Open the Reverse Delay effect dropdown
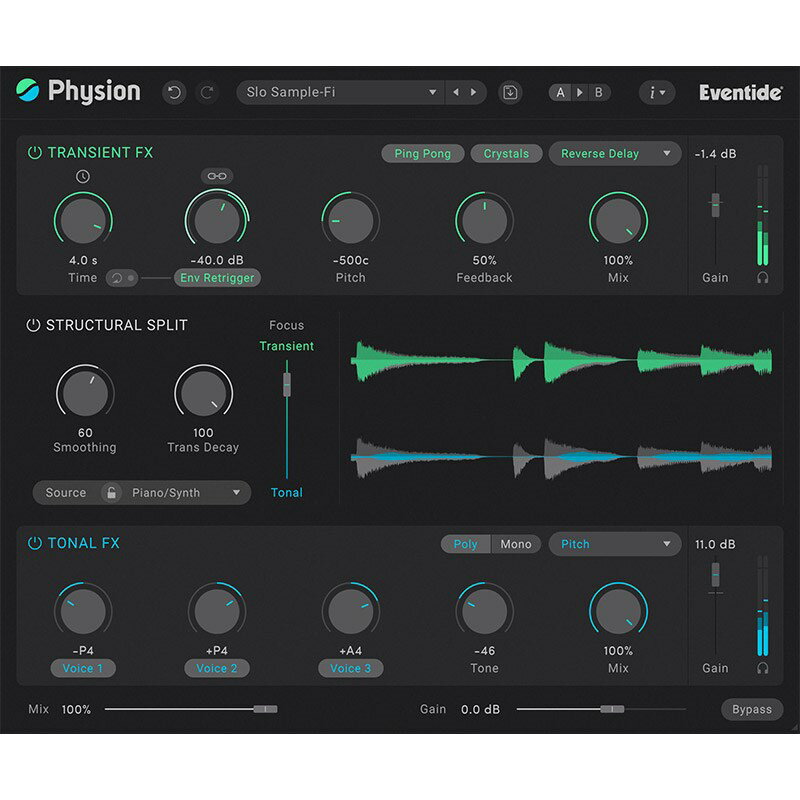Image resolution: width=800 pixels, height=800 pixels. (614, 153)
